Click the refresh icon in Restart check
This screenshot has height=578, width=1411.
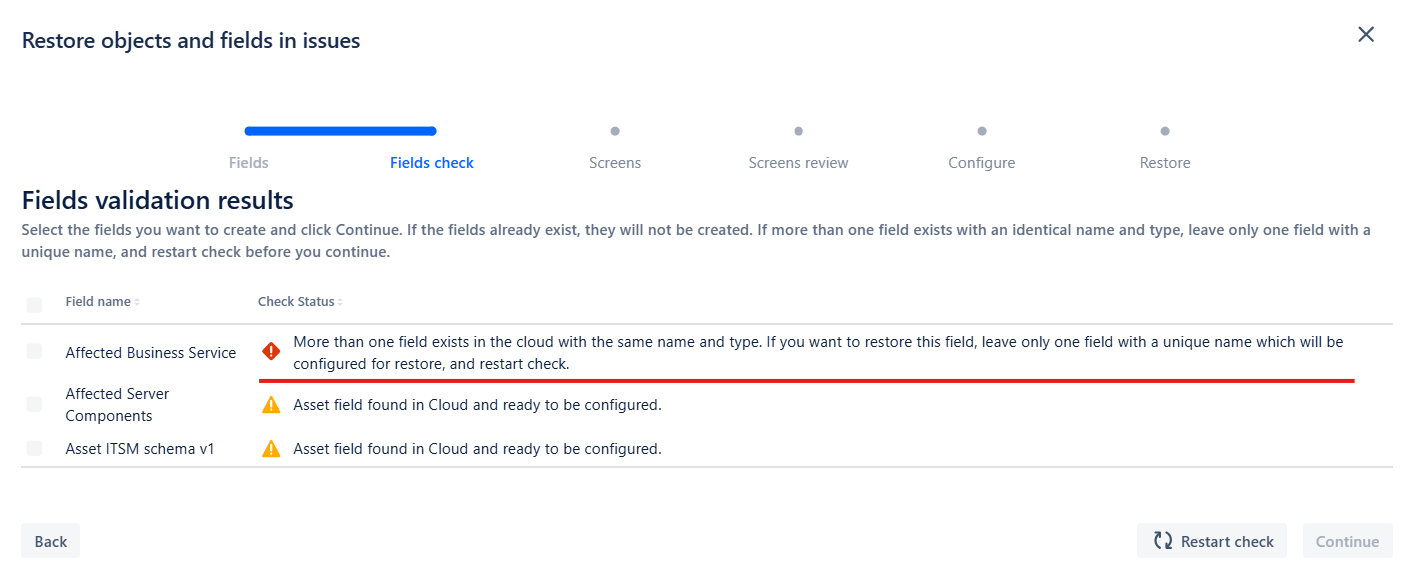(1163, 541)
